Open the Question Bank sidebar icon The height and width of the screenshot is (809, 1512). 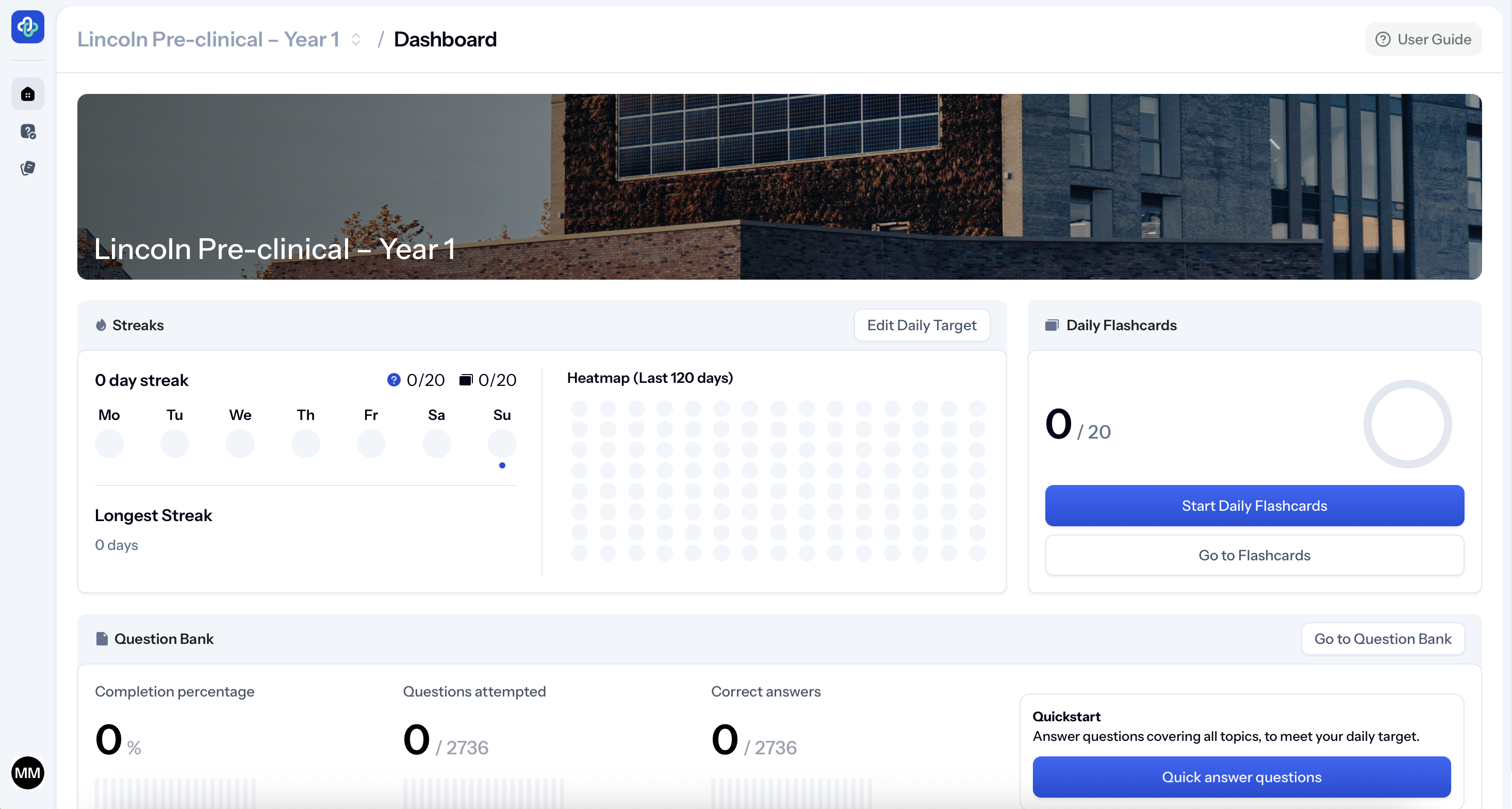27,132
